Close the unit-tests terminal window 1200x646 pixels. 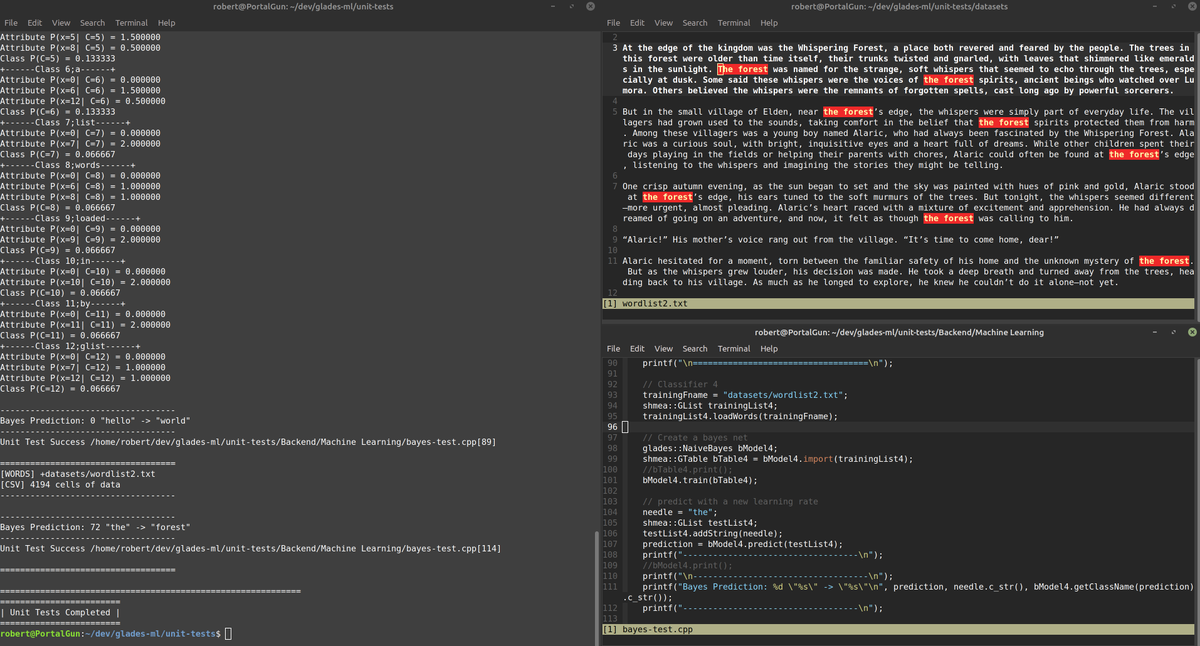(590, 6)
